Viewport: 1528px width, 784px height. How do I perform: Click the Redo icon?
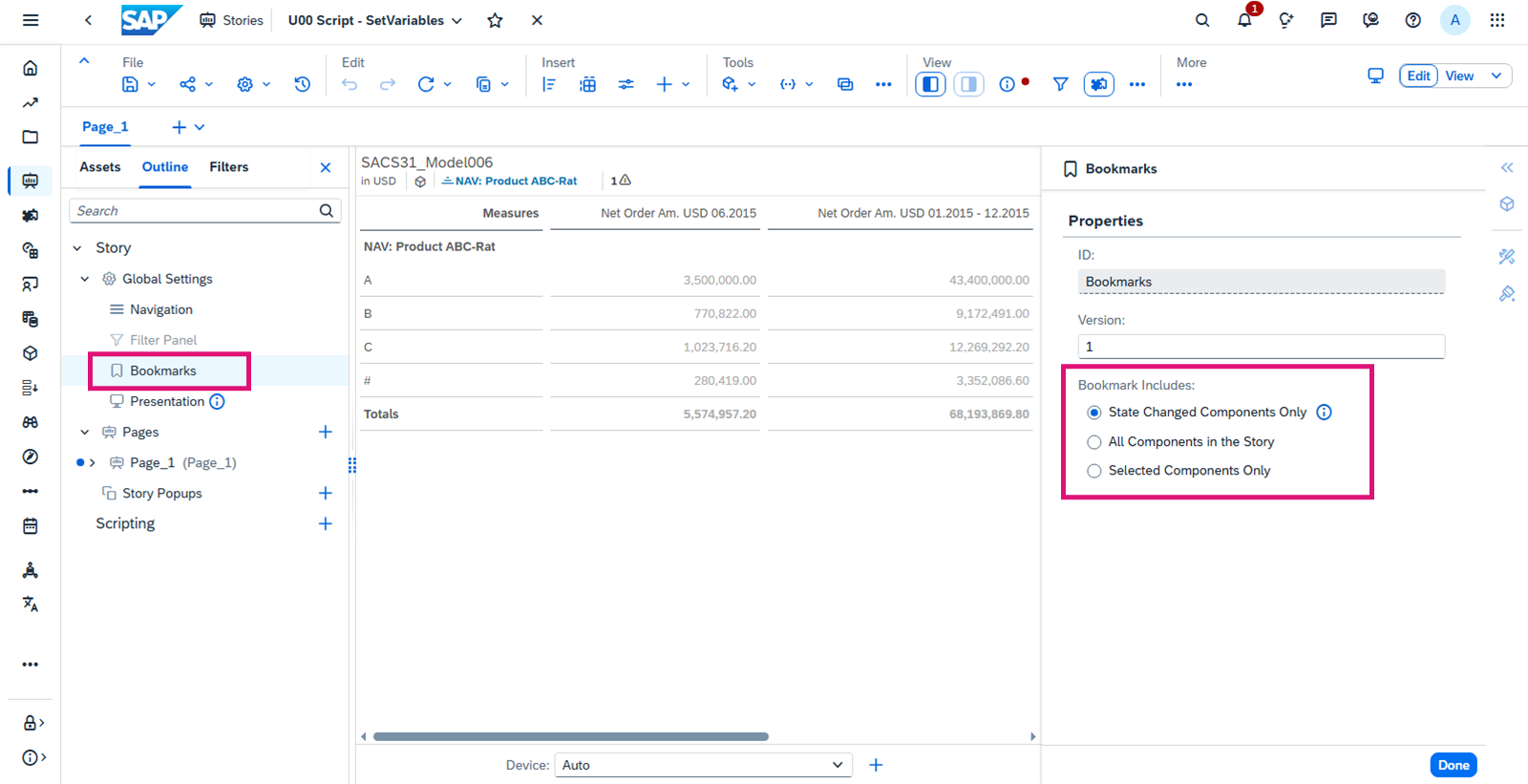point(388,84)
